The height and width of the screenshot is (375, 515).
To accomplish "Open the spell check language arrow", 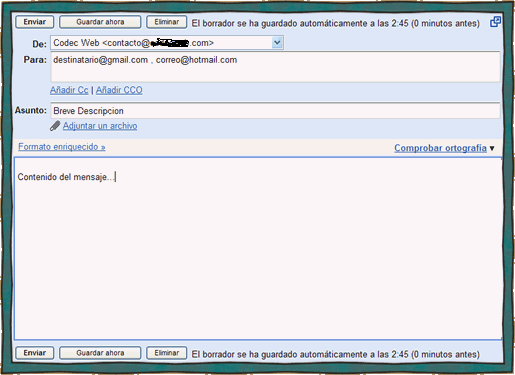I will [492, 148].
